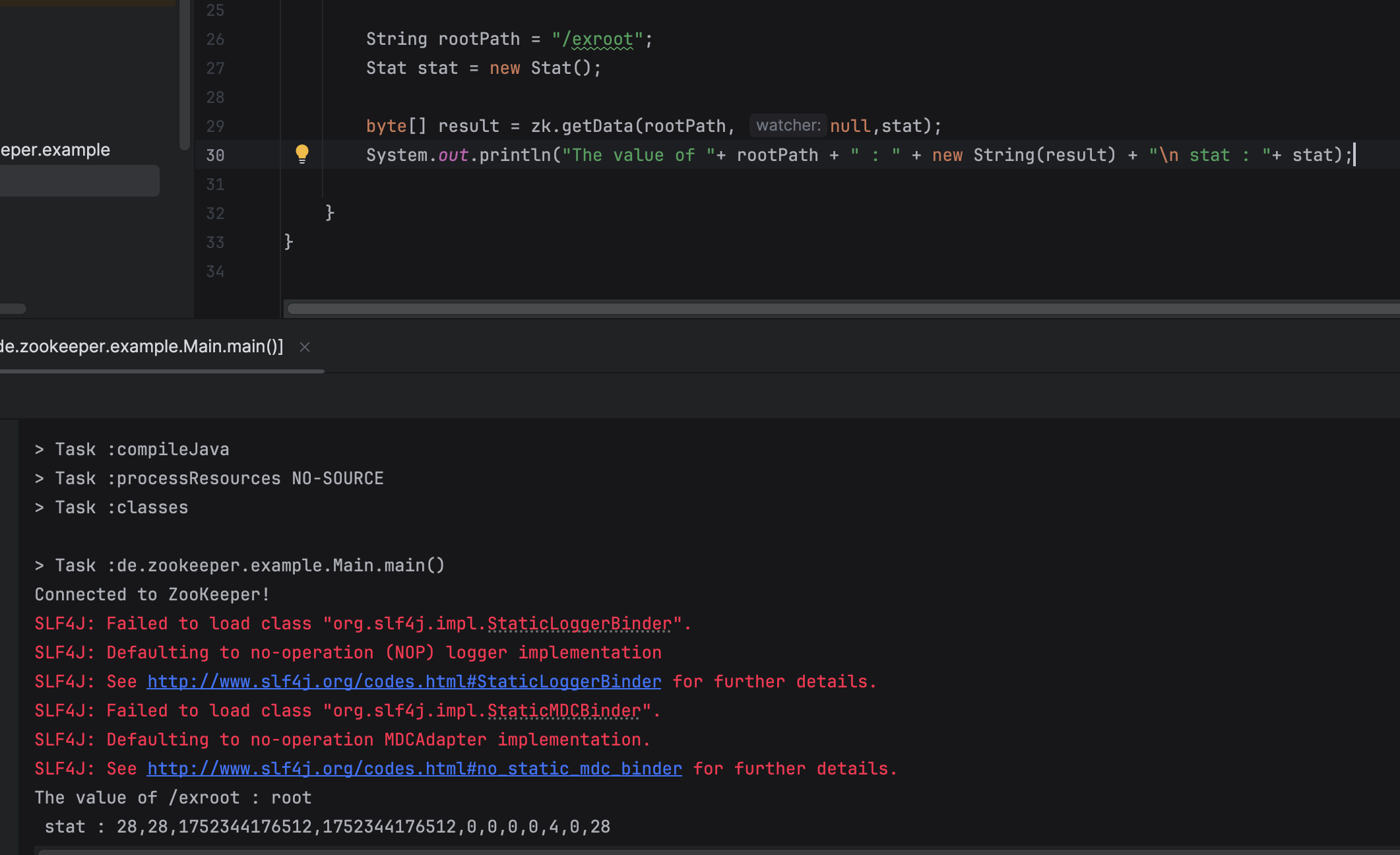Open the slf4j StaticLoggerBinder link
This screenshot has height=855, width=1400.
(x=404, y=681)
